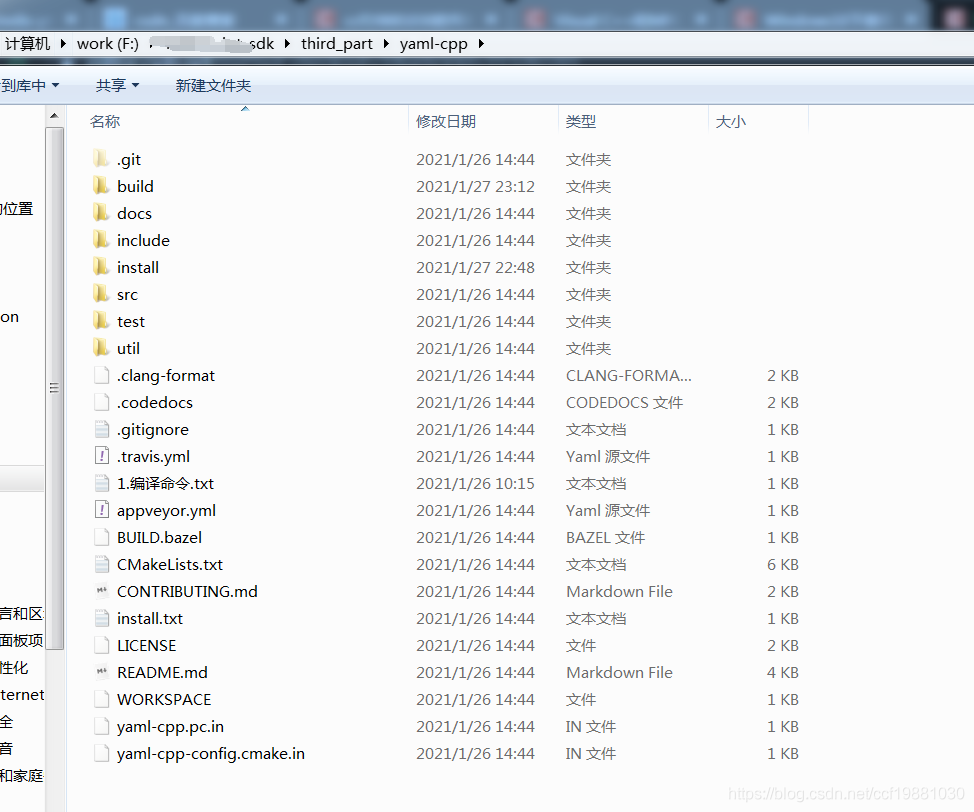Click the yaml-cpp-config.cmake.in file icon

click(101, 754)
